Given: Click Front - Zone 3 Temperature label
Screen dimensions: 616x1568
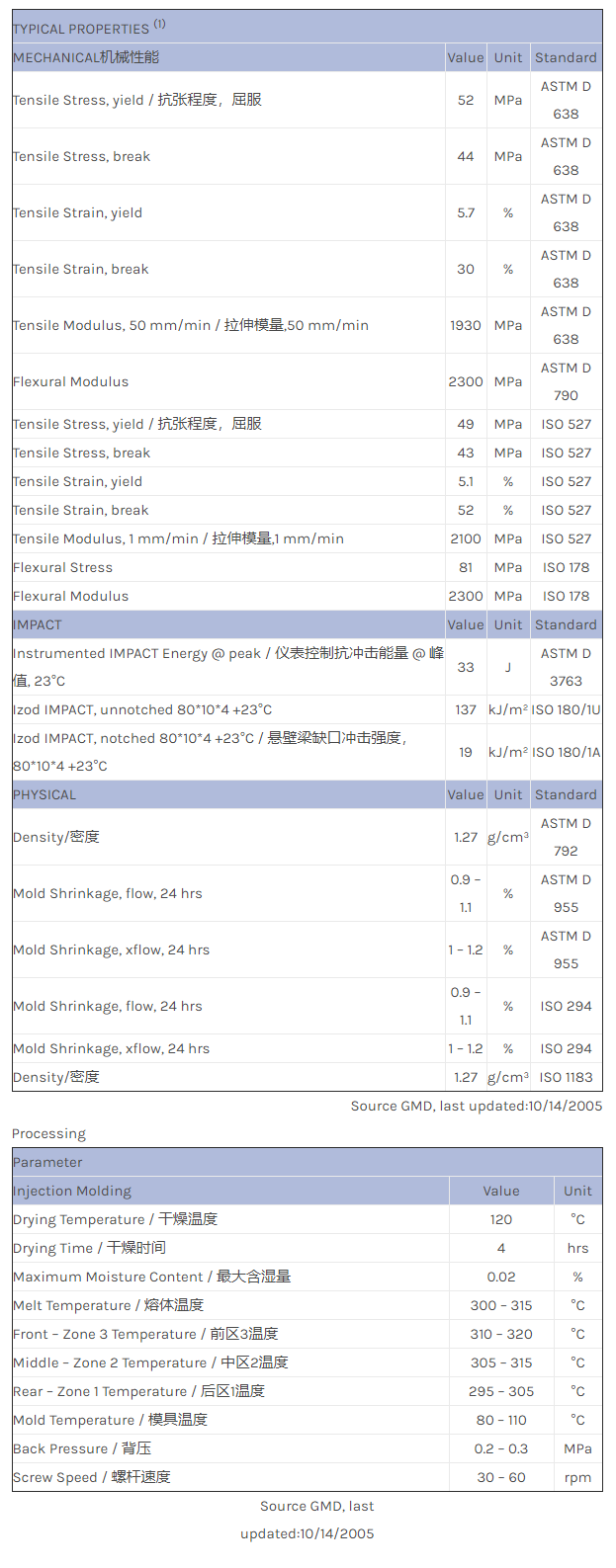Looking at the screenshot, I should click(x=145, y=1334).
